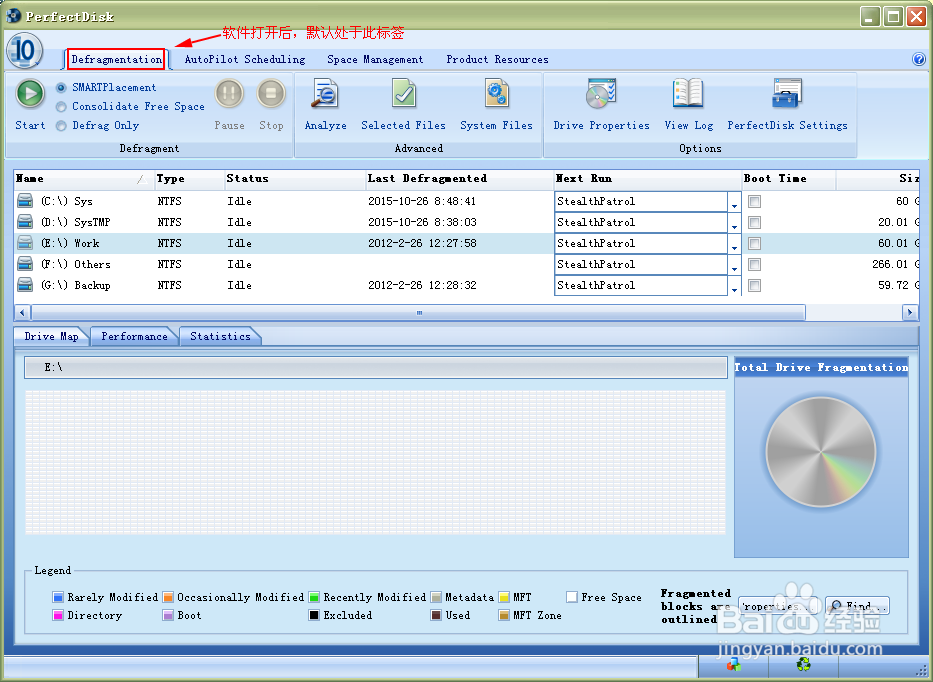Click the Next Run column header
This screenshot has height=682, width=933.
pyautogui.click(x=647, y=179)
